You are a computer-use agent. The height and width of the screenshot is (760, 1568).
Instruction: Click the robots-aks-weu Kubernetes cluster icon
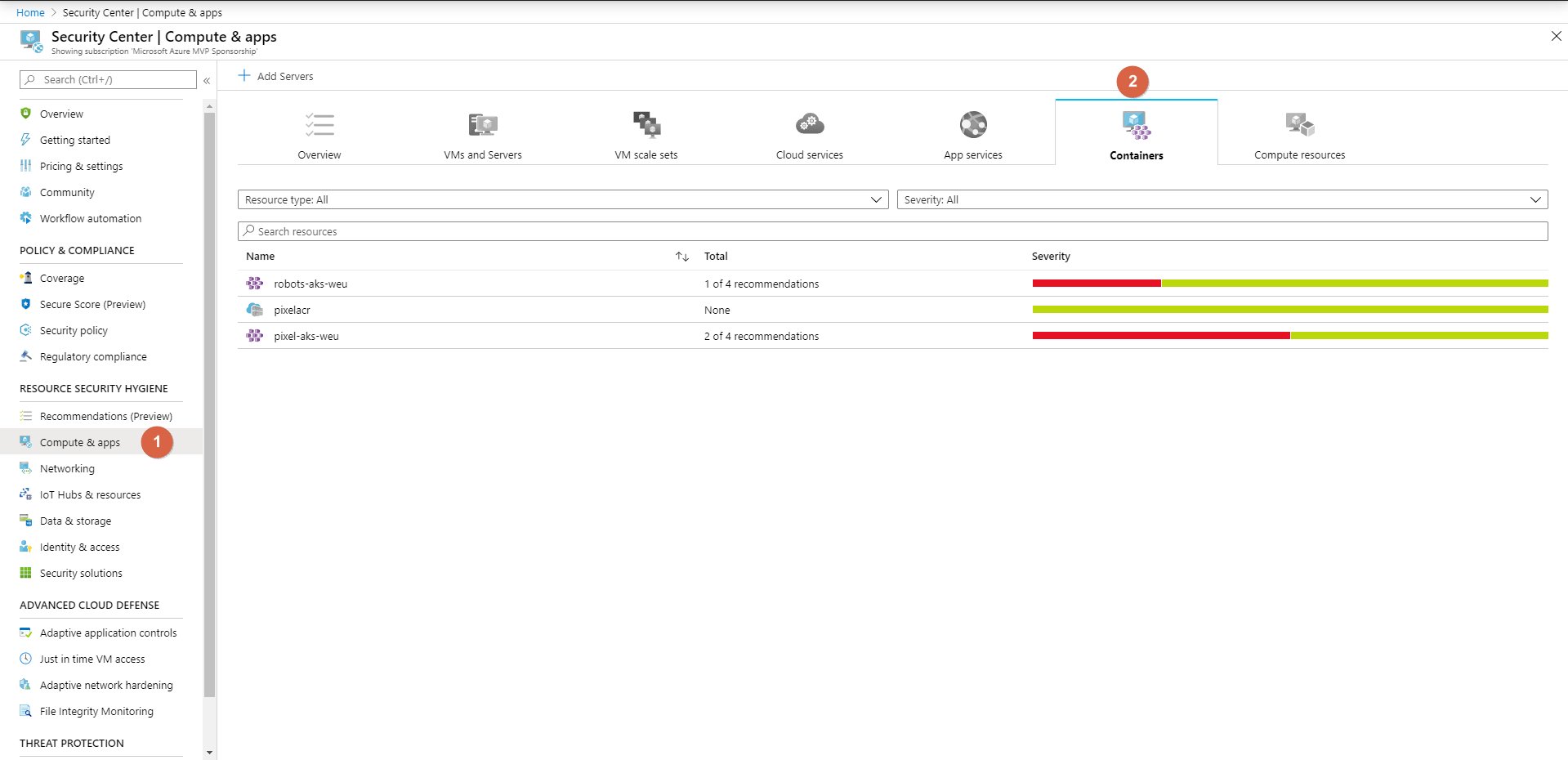pos(255,284)
